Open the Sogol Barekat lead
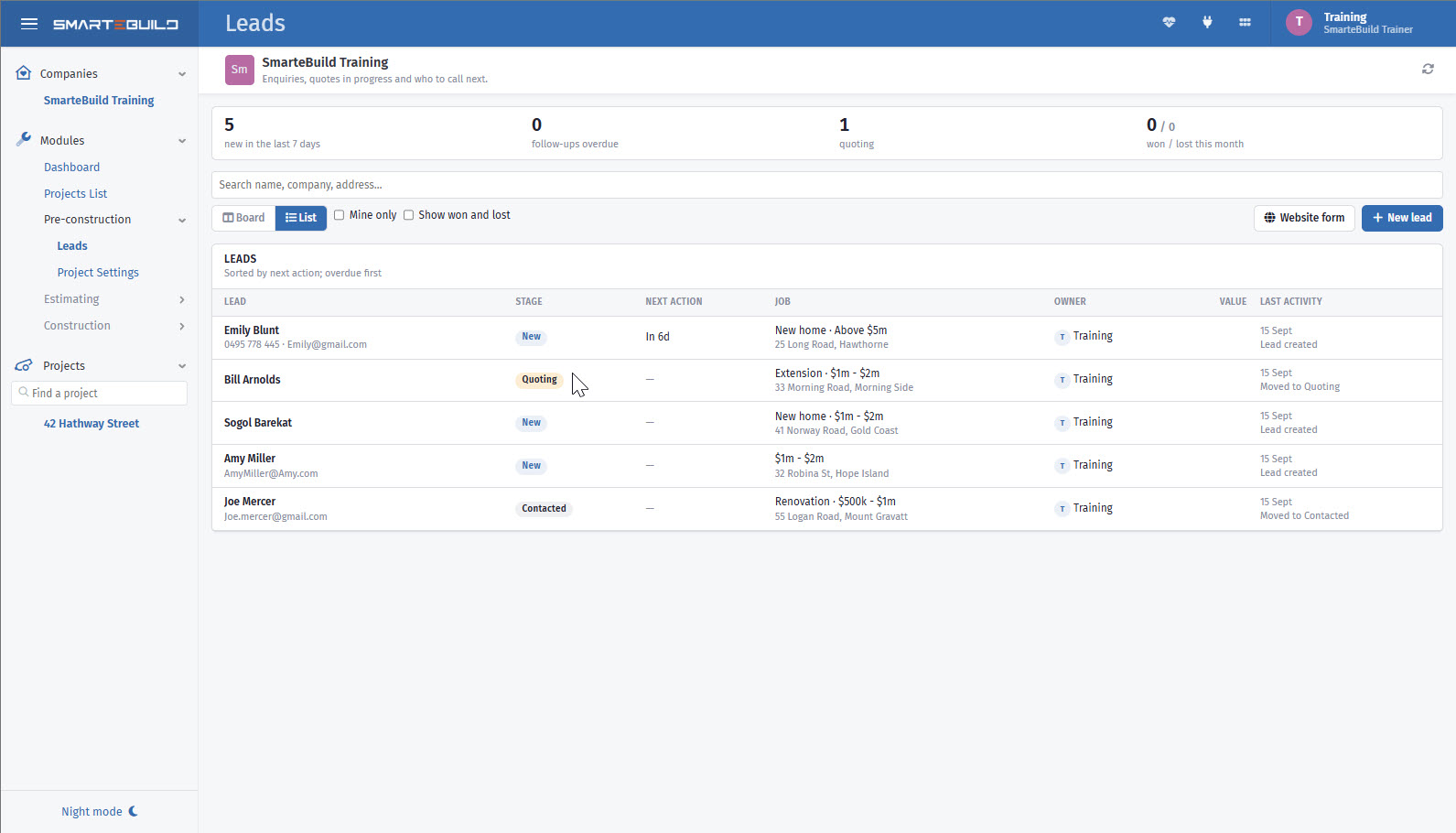Image resolution: width=1456 pixels, height=833 pixels. click(x=258, y=423)
